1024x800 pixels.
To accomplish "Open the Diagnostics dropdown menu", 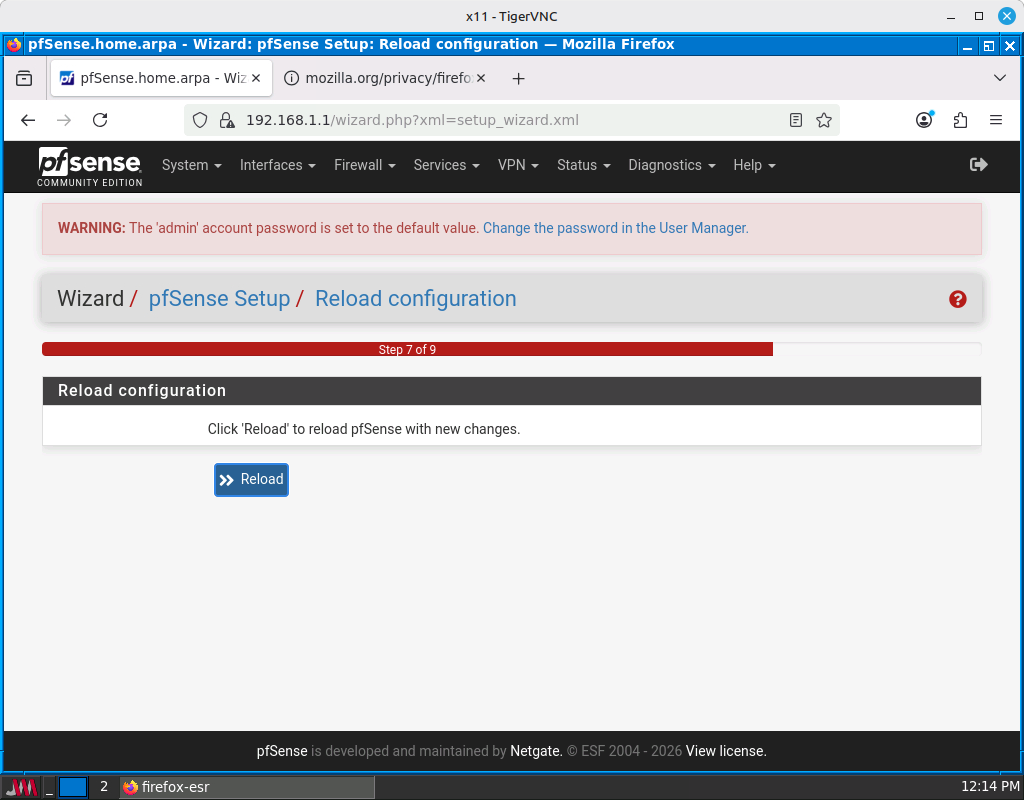I will pyautogui.click(x=671, y=165).
